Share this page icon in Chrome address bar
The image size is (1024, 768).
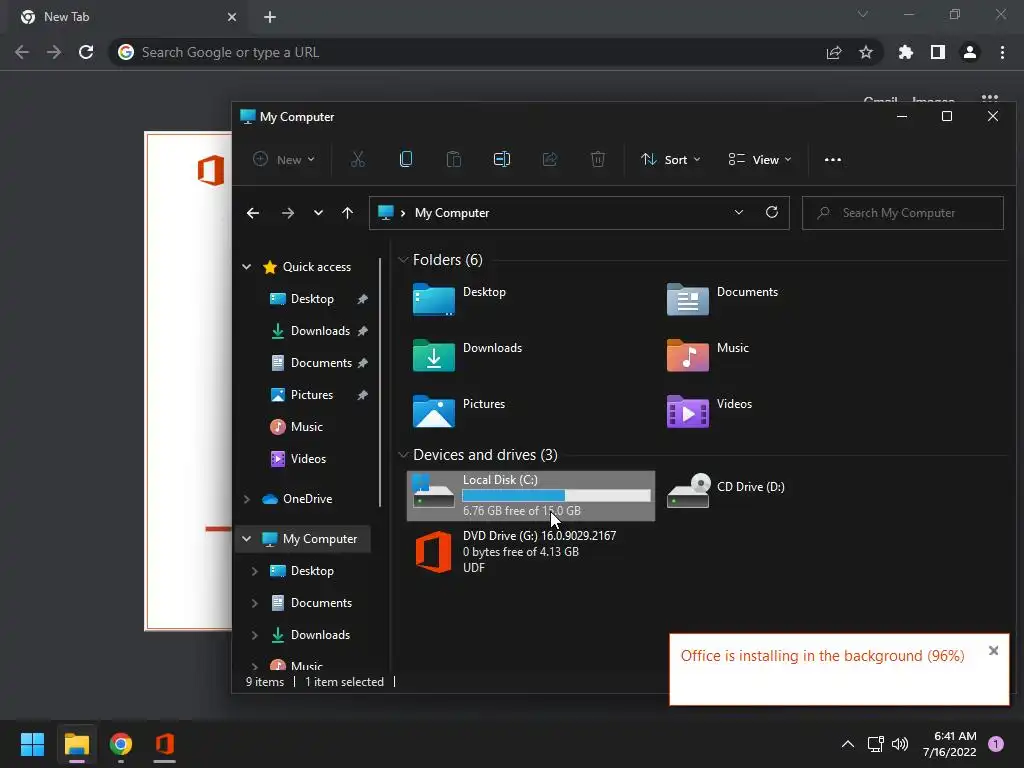(x=833, y=52)
